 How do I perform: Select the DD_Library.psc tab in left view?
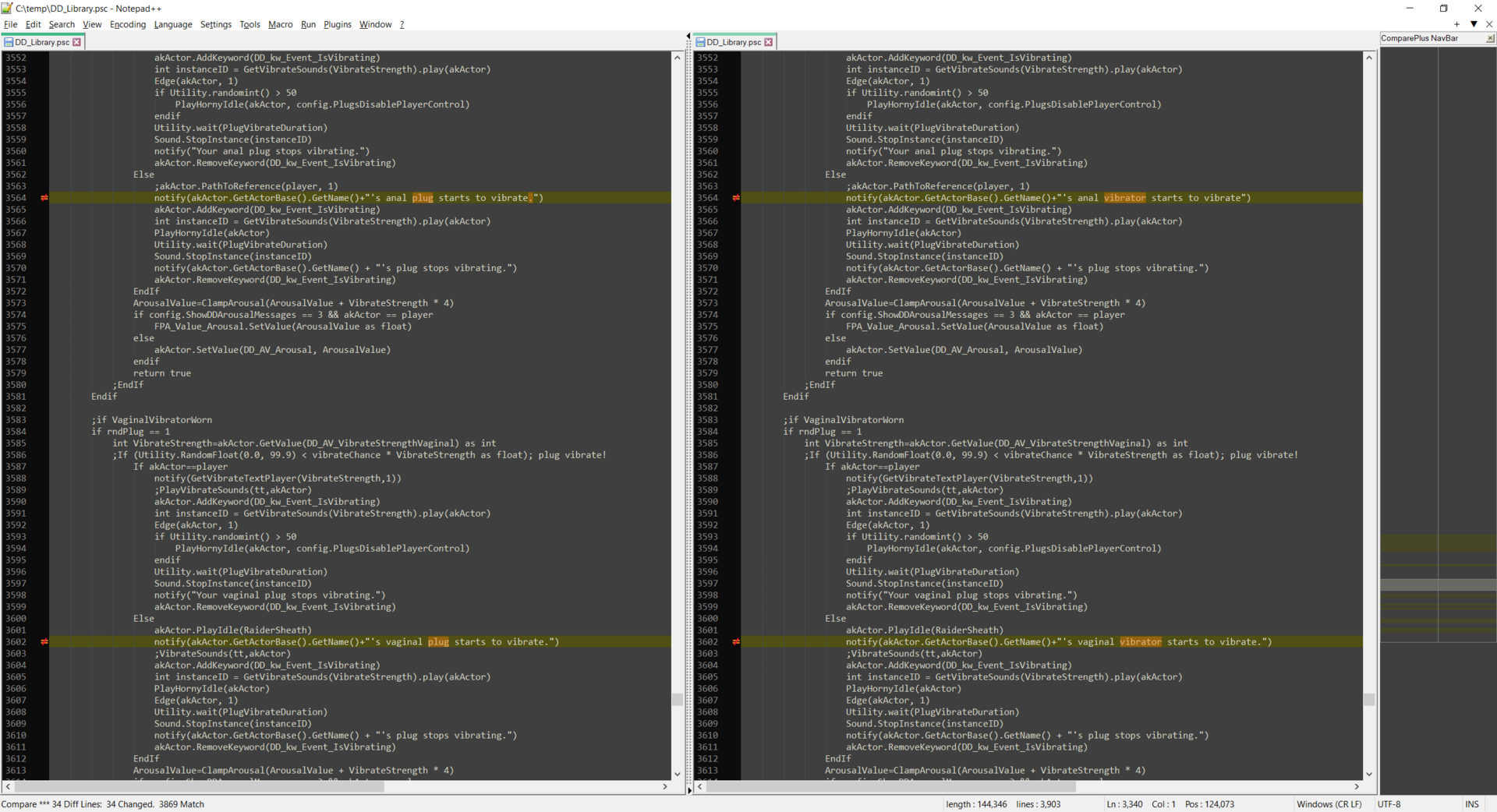point(42,42)
